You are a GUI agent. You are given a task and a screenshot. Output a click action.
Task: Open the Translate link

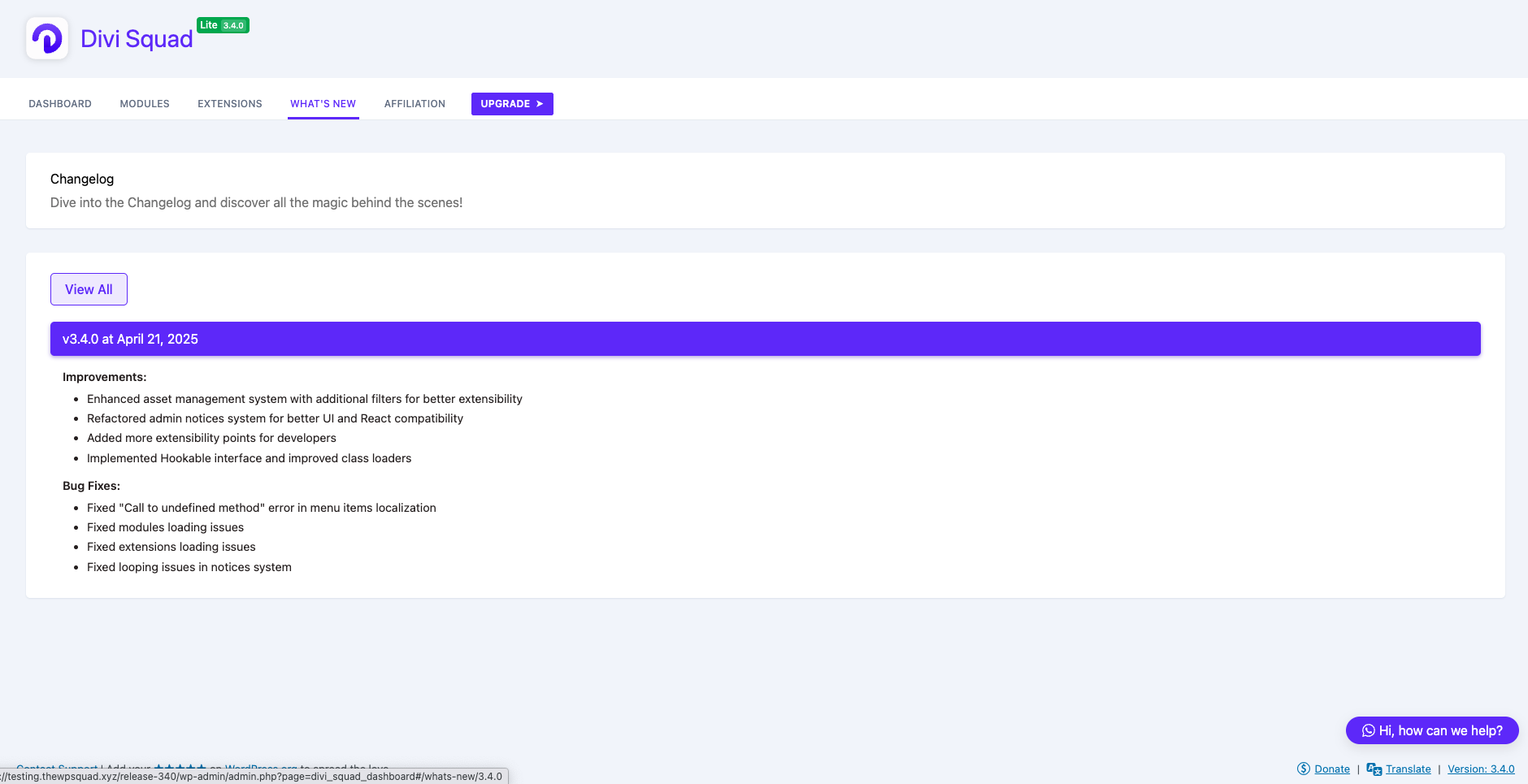pyautogui.click(x=1409, y=769)
